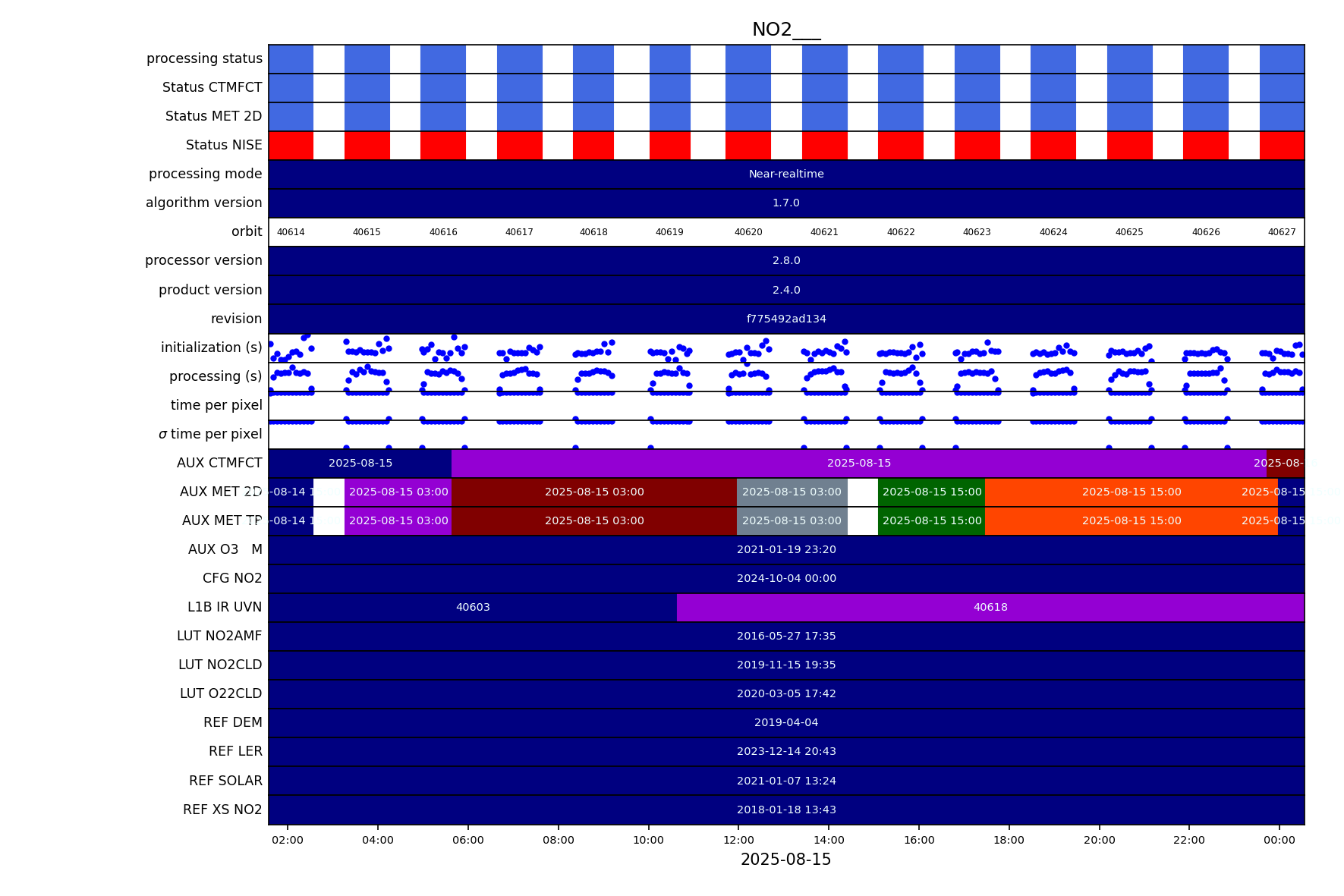This screenshot has height=896, width=1344.
Task: Click algorithm version 1.7.0 text
Action: click(x=785, y=203)
